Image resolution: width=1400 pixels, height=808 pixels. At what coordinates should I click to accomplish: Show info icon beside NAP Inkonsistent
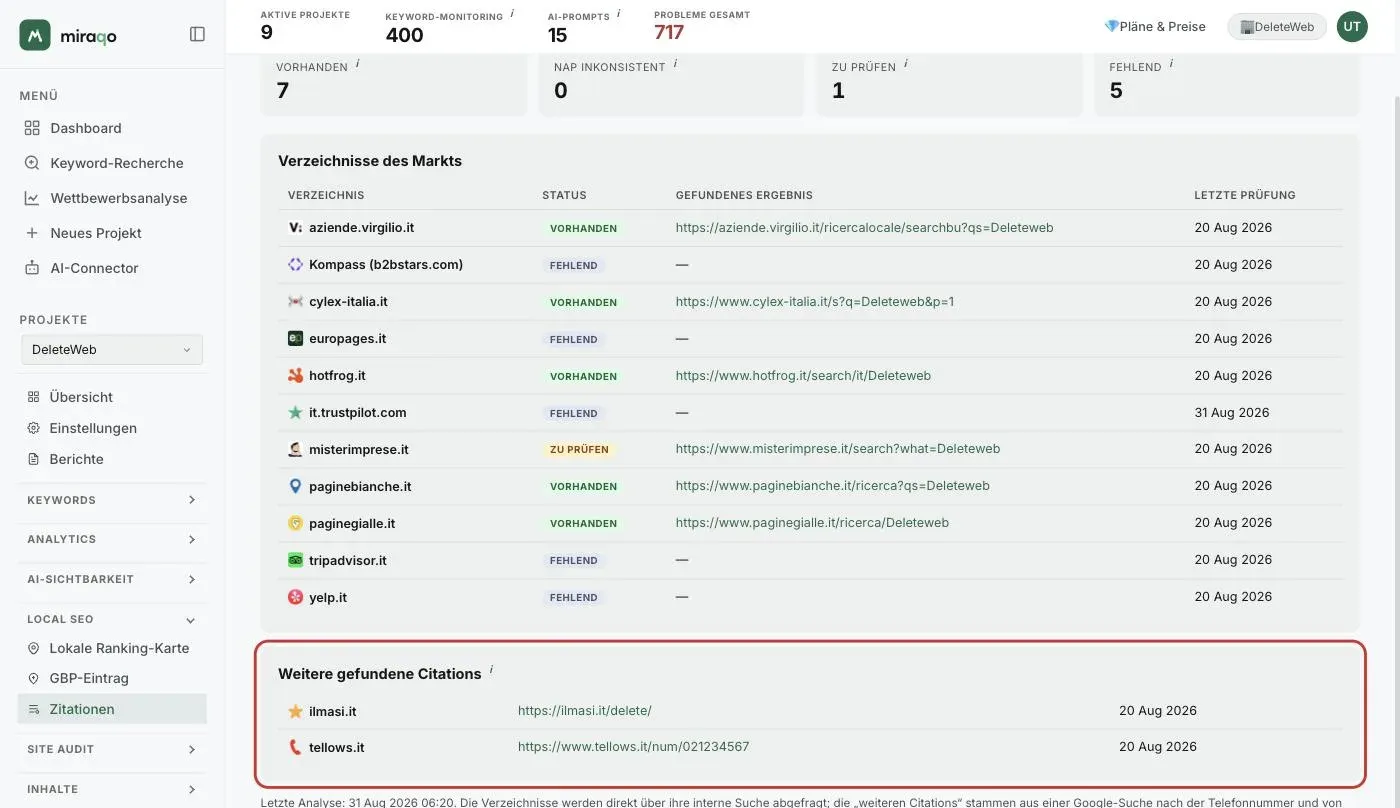pos(675,64)
